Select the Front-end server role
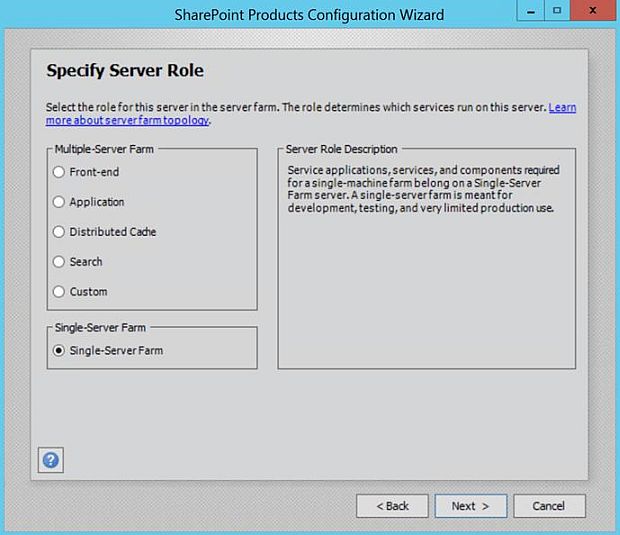This screenshot has height=535, width=620. point(86,172)
